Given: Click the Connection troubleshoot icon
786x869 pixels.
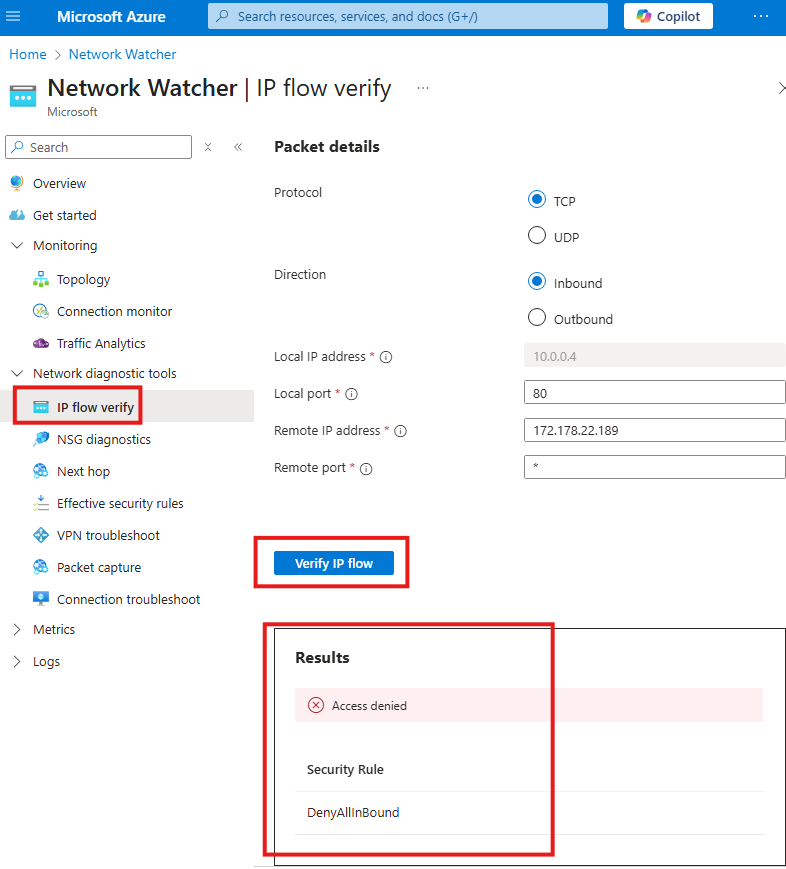Looking at the screenshot, I should coord(40,599).
